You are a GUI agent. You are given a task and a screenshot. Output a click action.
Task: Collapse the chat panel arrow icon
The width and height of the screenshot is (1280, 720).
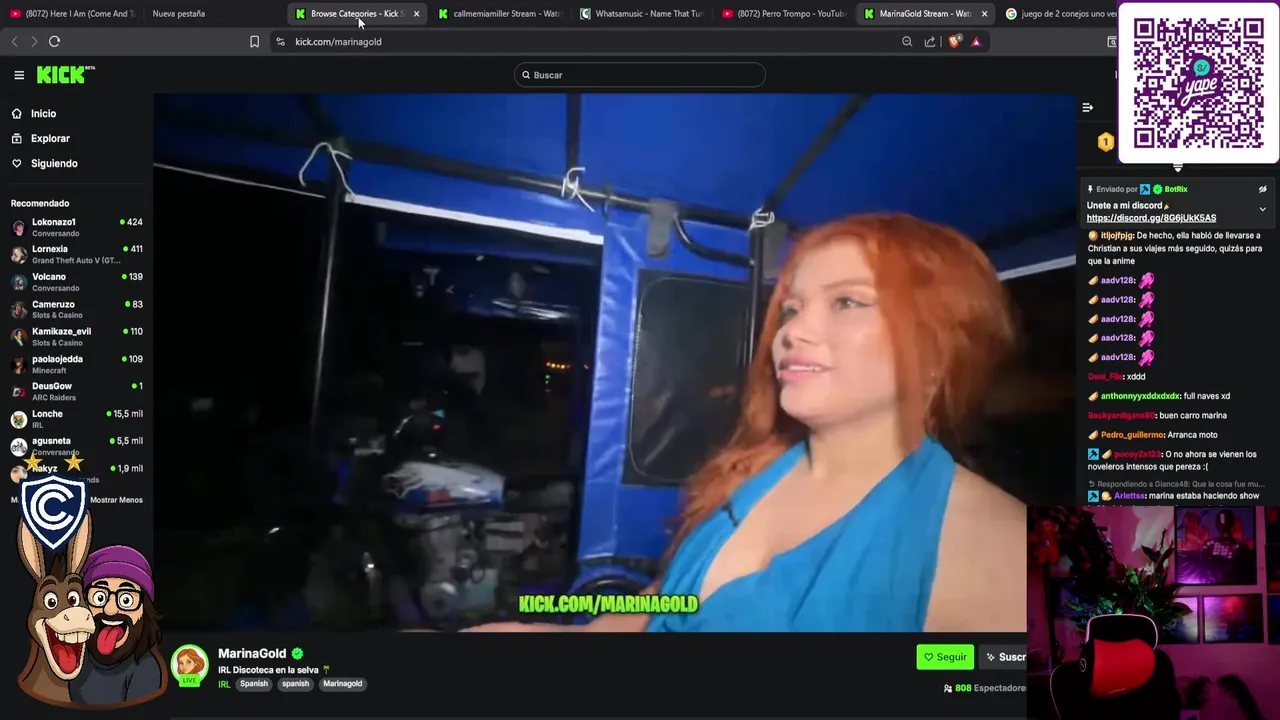1087,107
